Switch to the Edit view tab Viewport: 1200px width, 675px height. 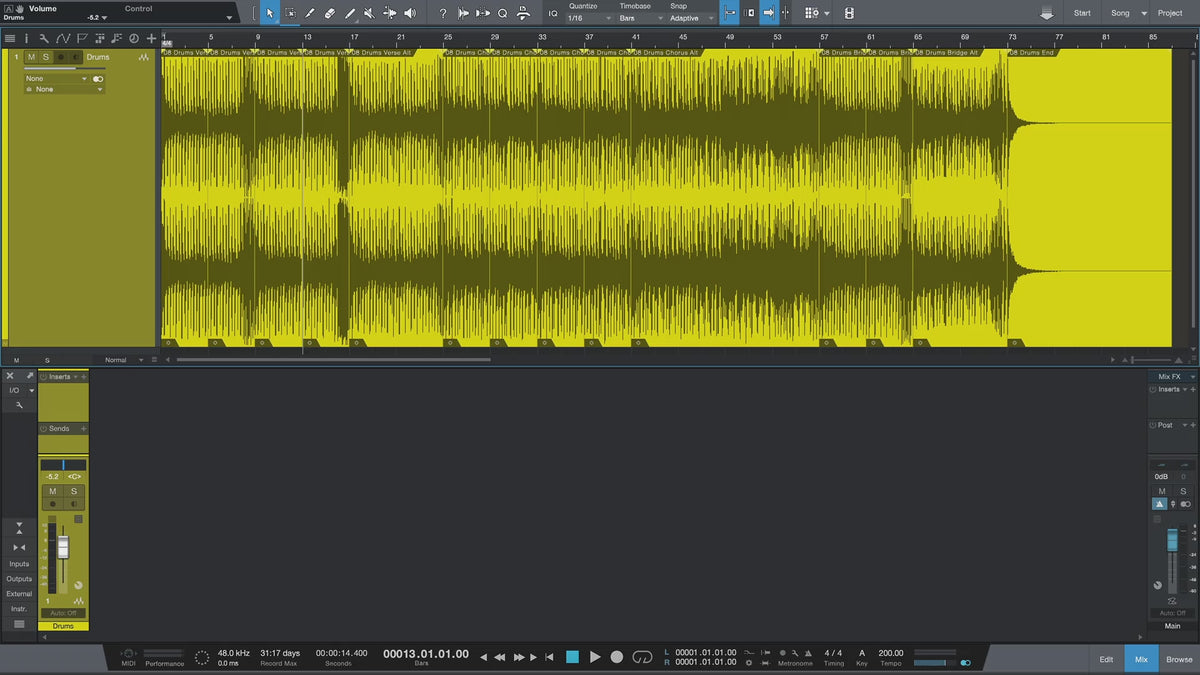coord(1106,659)
